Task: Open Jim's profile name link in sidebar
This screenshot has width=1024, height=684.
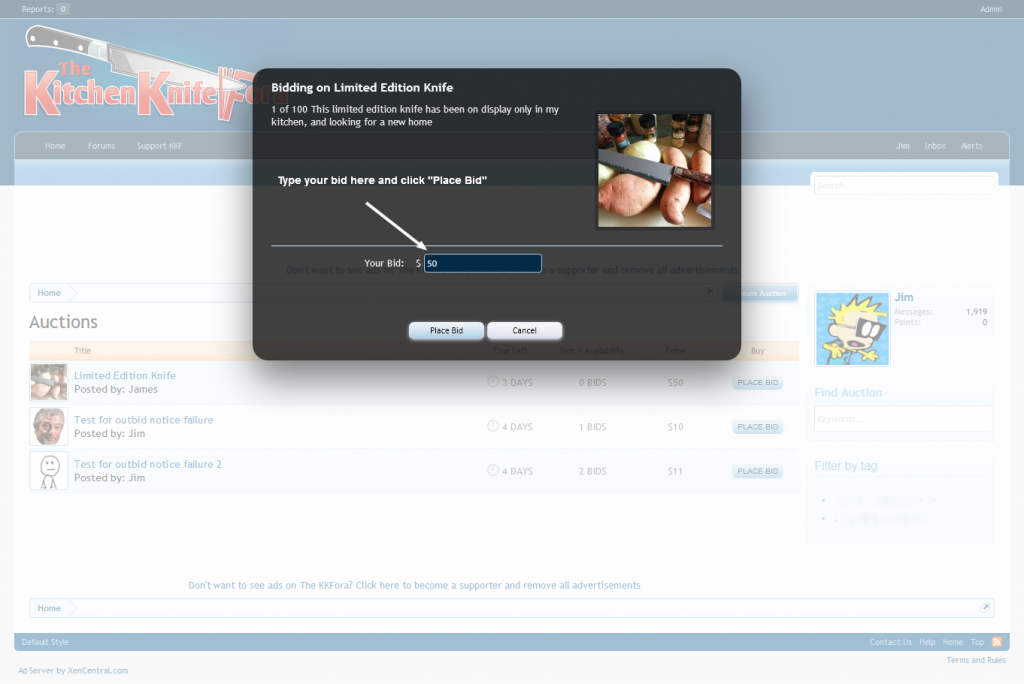Action: [x=904, y=297]
